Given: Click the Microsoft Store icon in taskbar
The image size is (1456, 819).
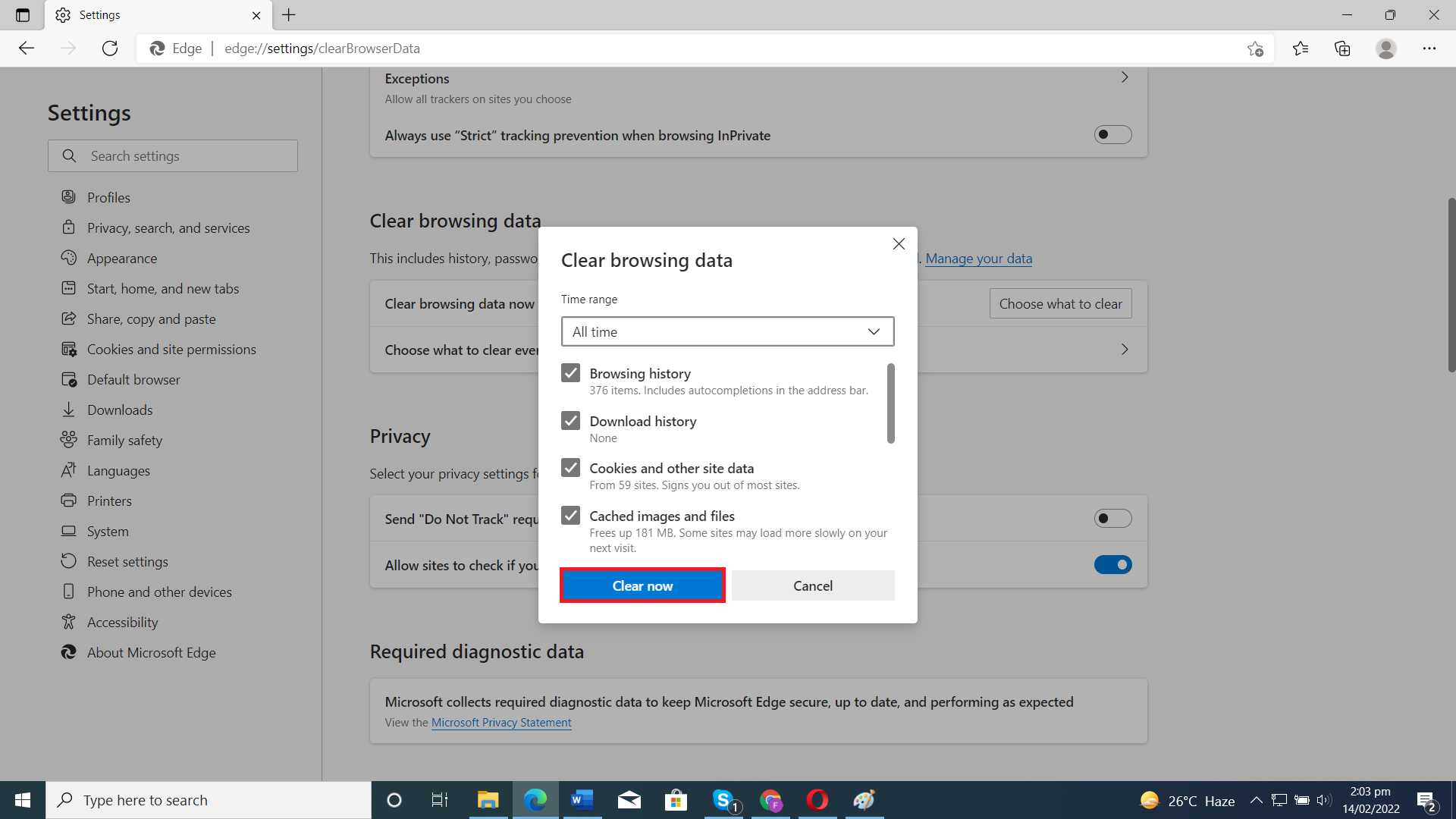Looking at the screenshot, I should click(675, 799).
